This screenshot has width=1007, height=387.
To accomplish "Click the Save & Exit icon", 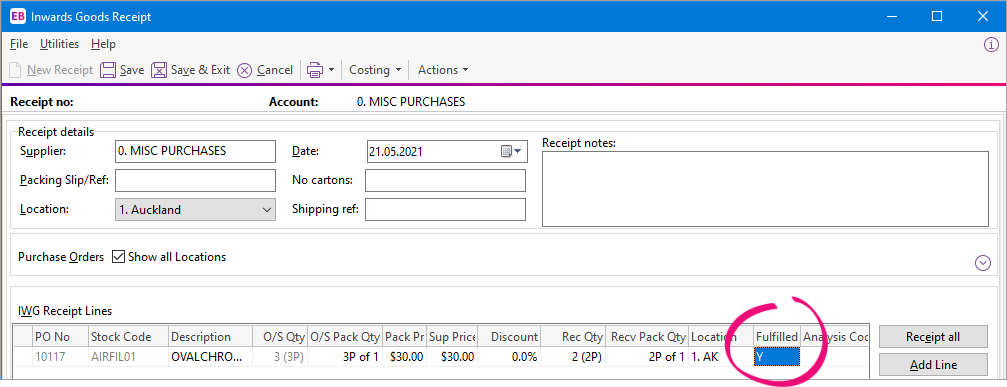I will (x=159, y=70).
